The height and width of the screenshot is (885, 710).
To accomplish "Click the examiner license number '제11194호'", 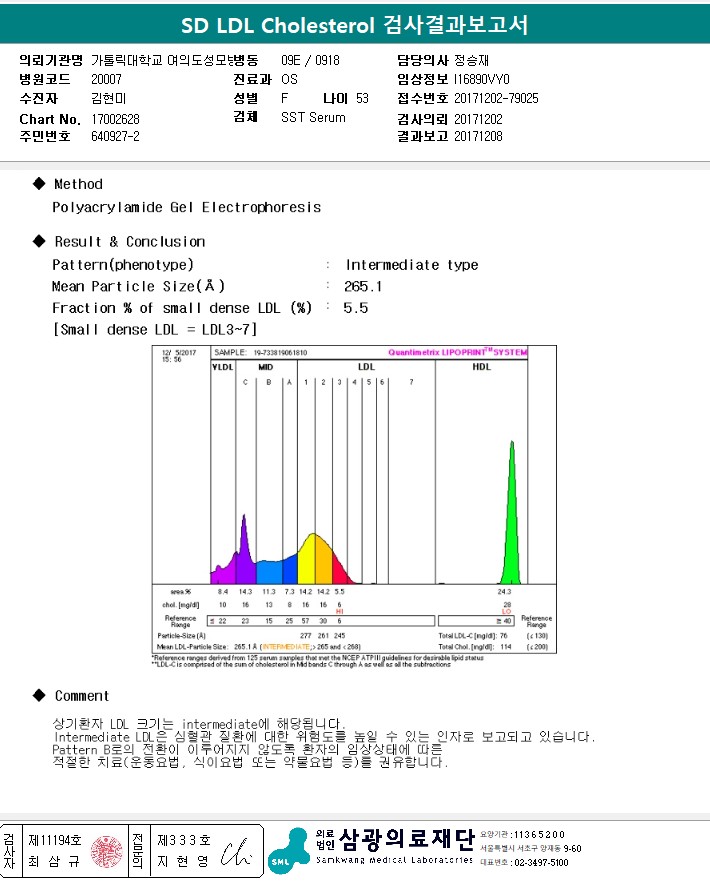I will 55,840.
